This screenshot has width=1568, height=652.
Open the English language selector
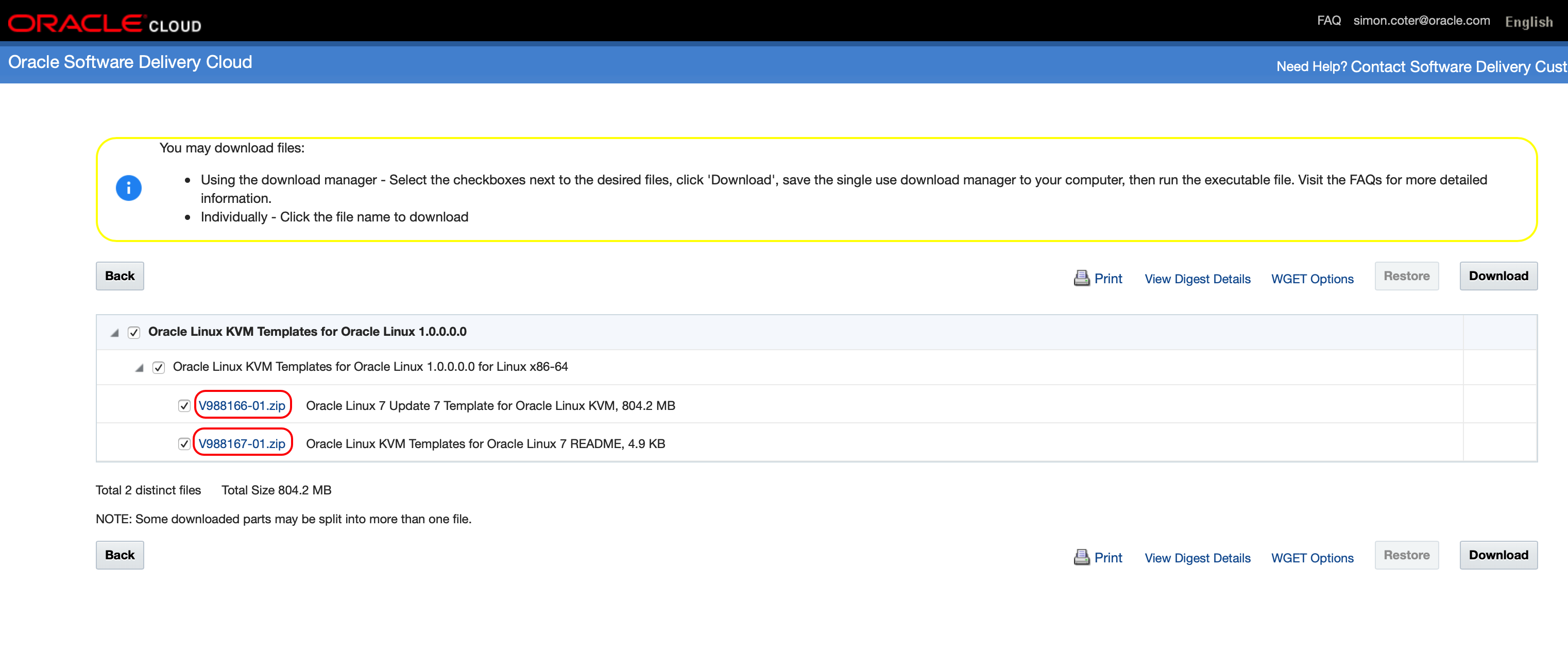coord(1528,22)
